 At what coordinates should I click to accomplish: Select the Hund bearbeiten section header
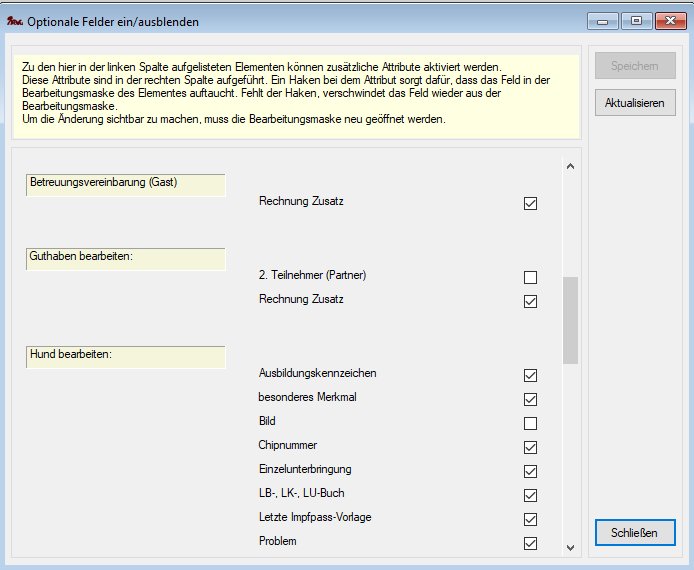pyautogui.click(x=124, y=356)
